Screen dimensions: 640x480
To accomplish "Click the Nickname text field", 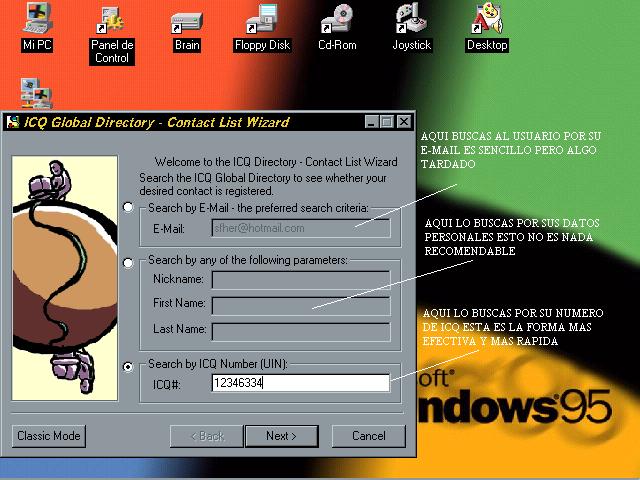I will (x=301, y=280).
